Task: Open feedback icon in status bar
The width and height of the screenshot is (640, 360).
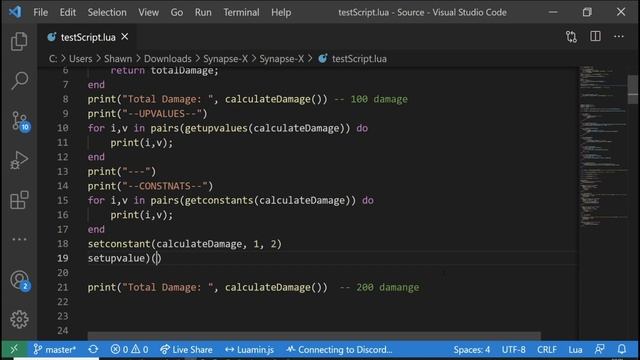Action: click(x=600, y=349)
